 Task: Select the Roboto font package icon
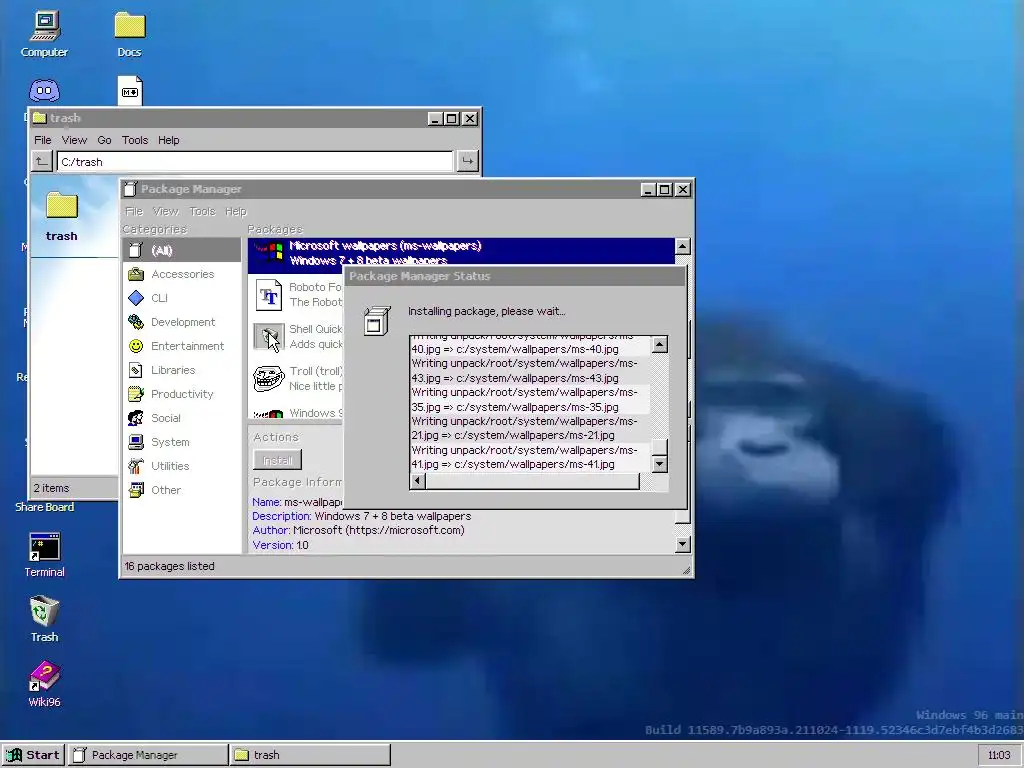268,295
